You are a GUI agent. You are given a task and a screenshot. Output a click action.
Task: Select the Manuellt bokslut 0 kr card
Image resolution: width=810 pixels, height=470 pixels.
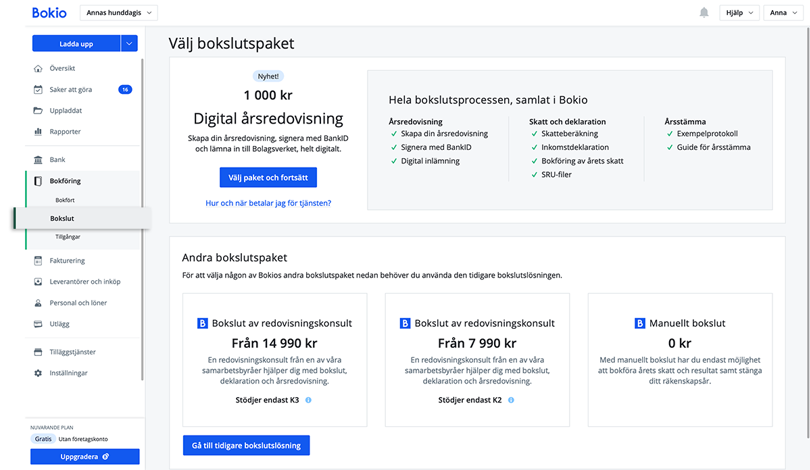tap(680, 360)
